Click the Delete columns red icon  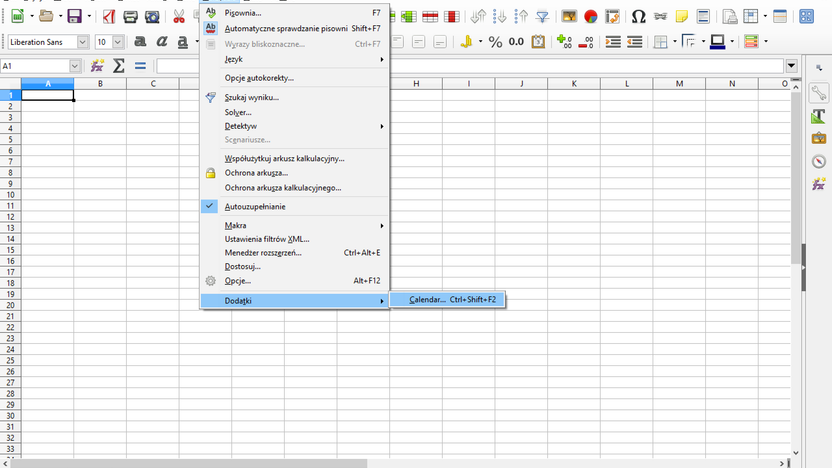coord(452,16)
